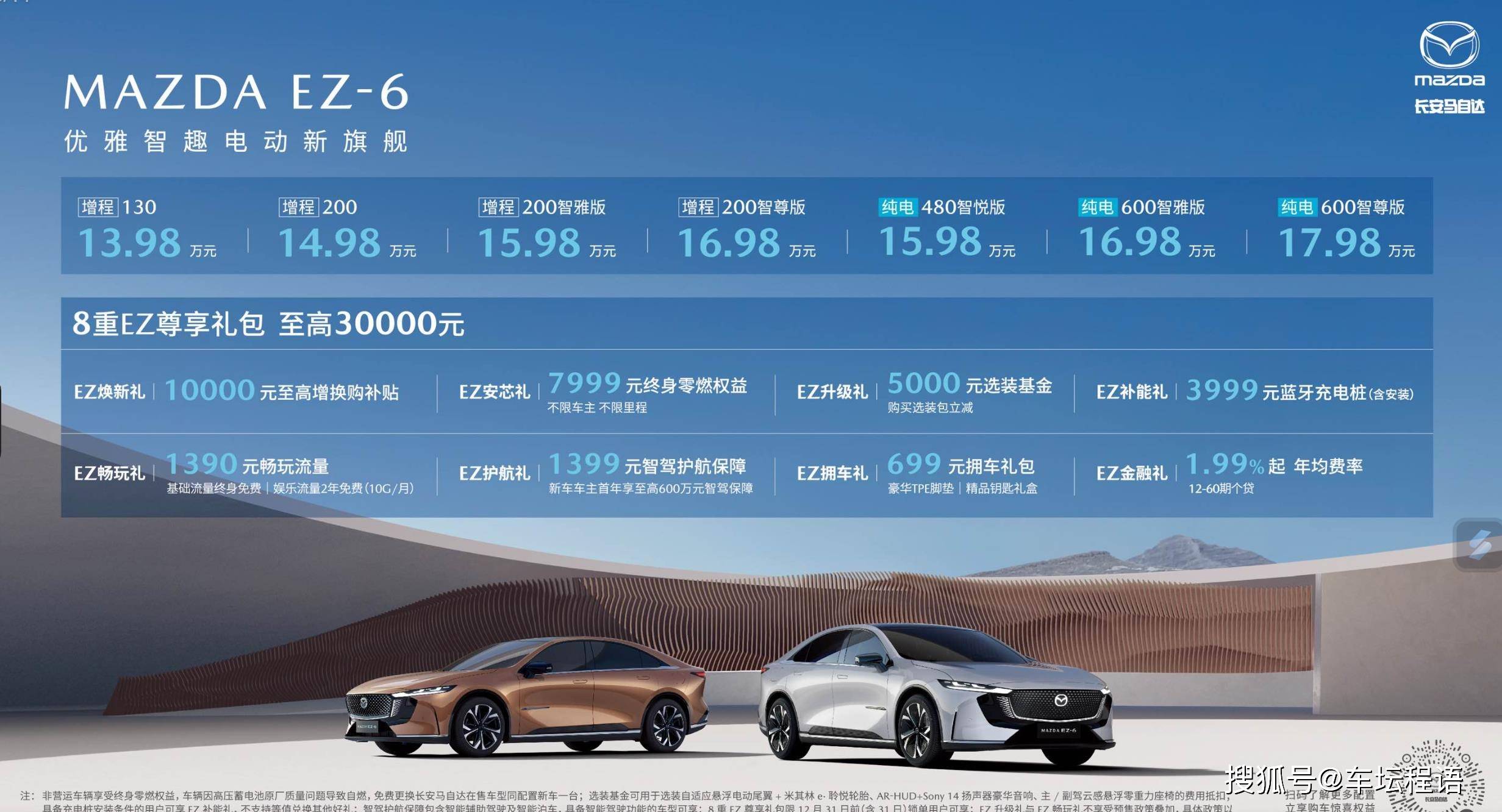1502x812 pixels.
Task: Click the 搜狐号@车坛程语 watermark
Action: click(1343, 780)
